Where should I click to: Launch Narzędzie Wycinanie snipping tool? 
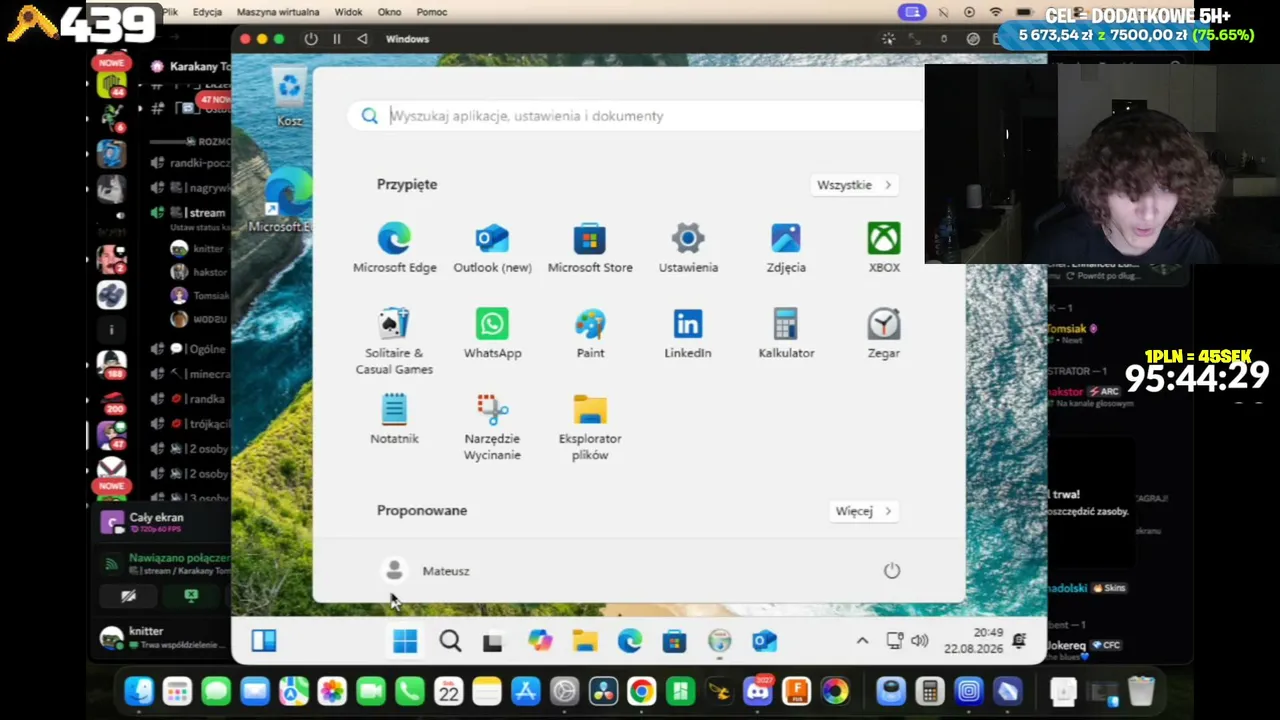(492, 427)
